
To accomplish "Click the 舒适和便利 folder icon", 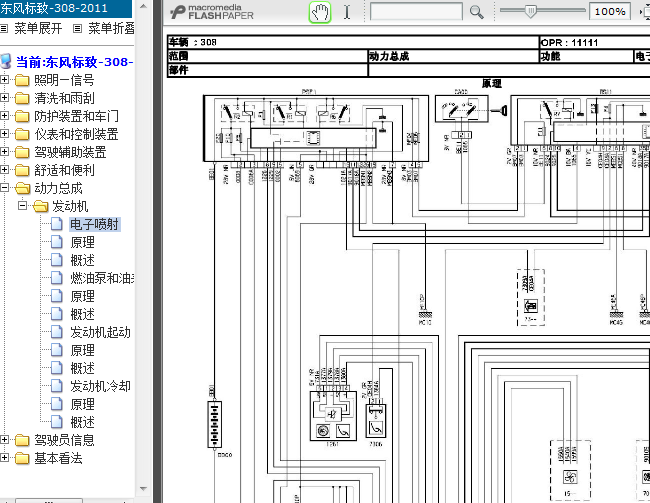I will 22,170.
